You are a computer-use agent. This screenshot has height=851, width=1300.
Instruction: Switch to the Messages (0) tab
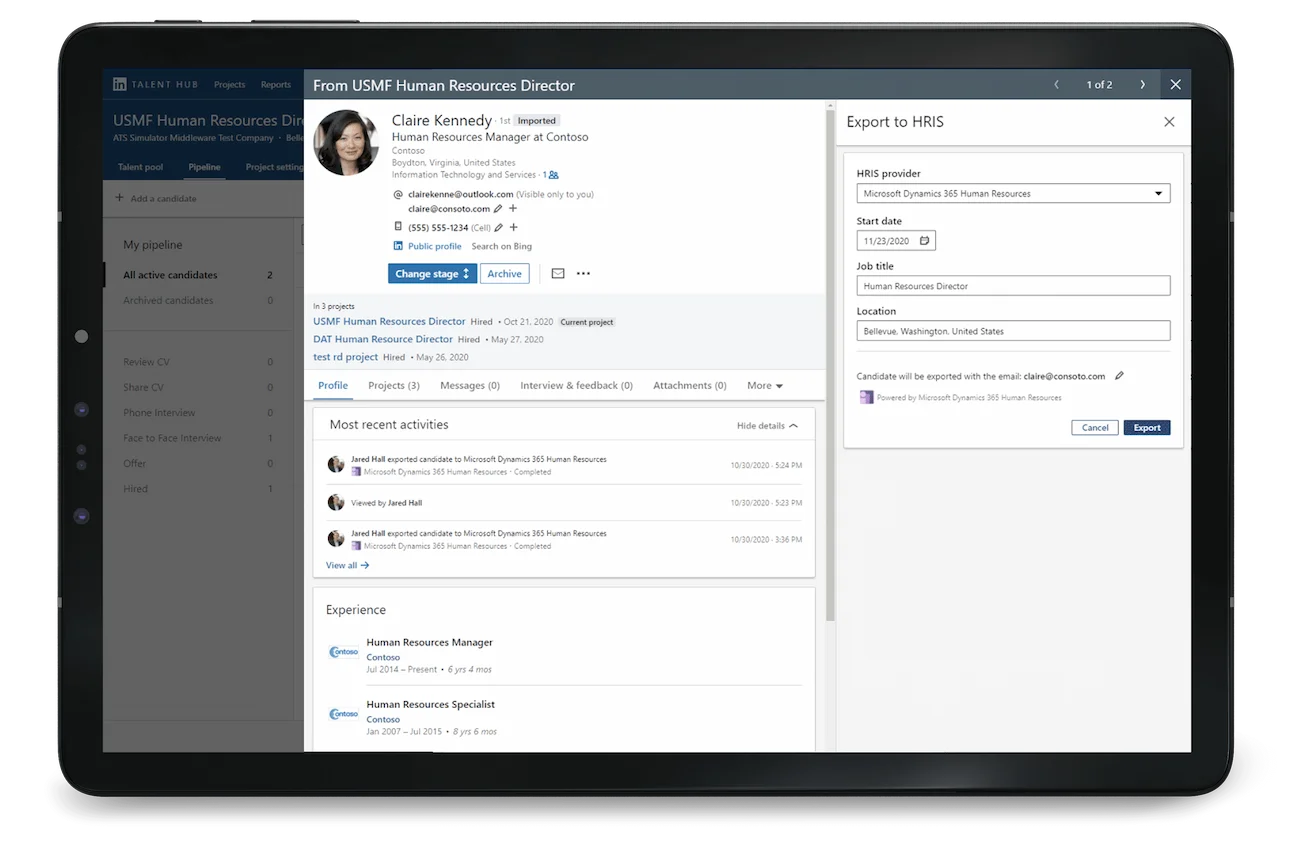click(470, 386)
